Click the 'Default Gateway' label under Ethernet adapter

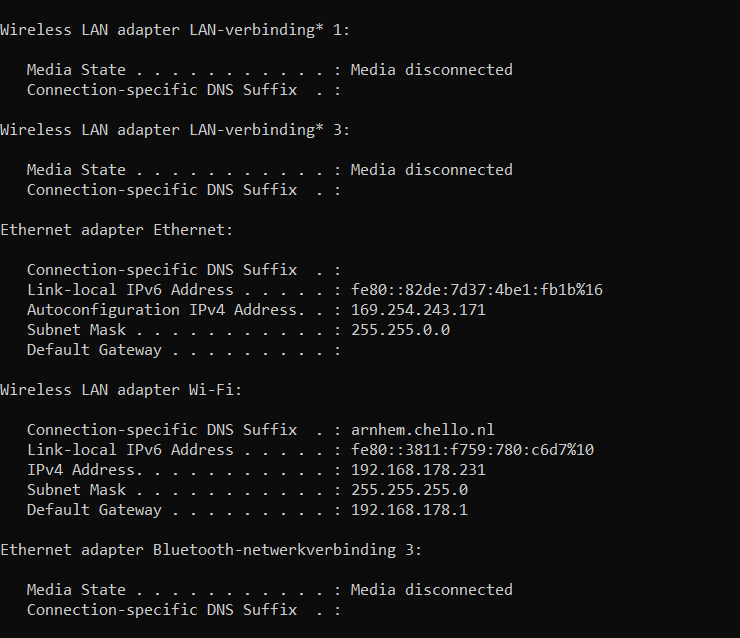[94, 350]
